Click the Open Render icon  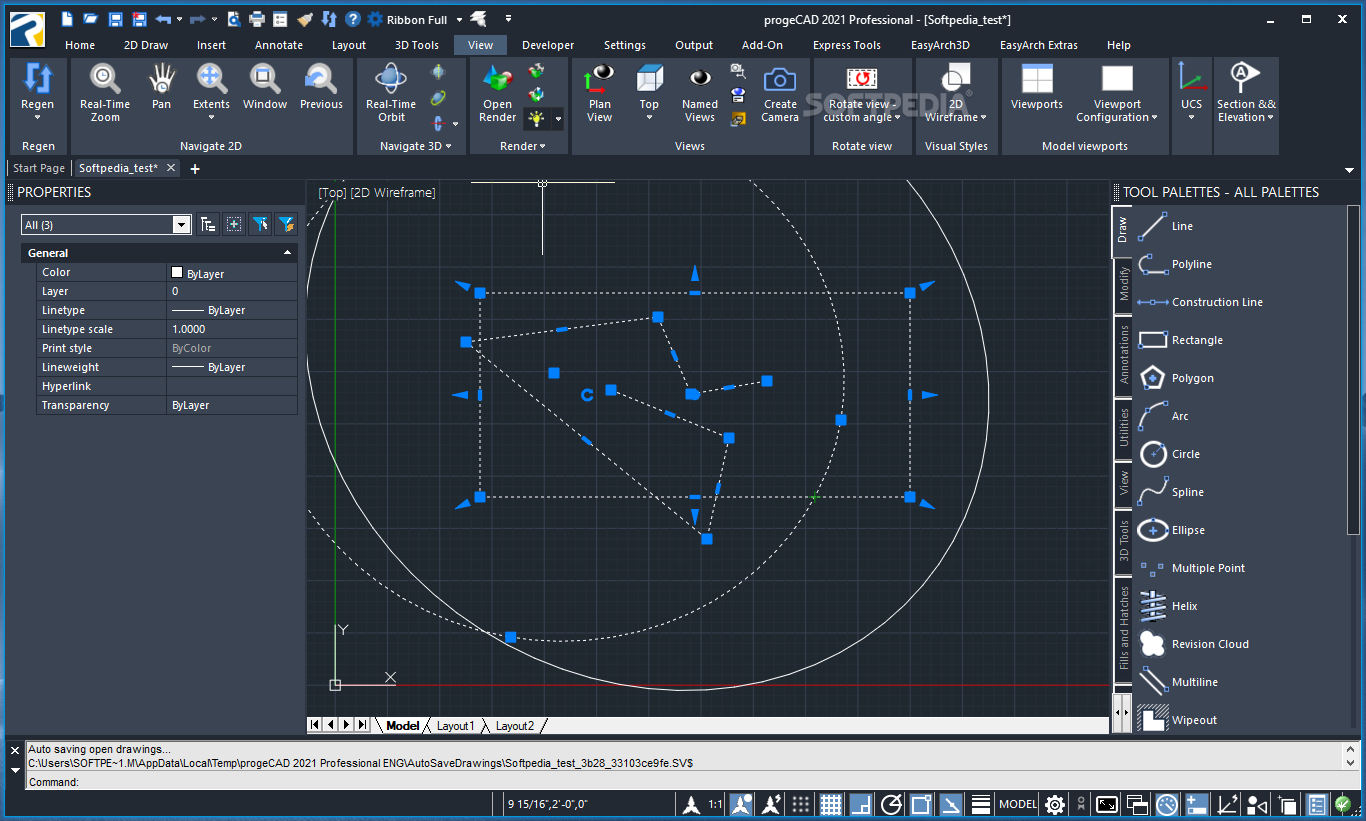click(x=497, y=78)
